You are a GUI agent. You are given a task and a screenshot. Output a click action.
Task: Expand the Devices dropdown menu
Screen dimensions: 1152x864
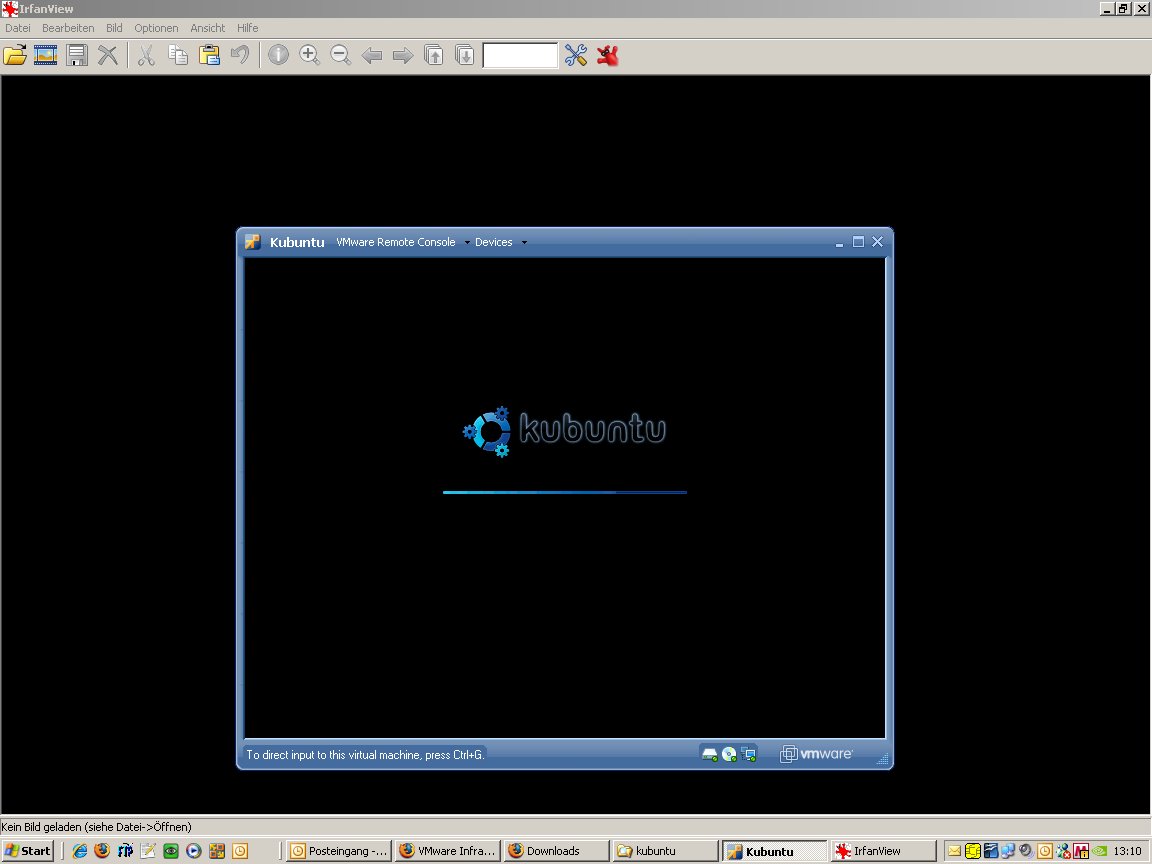[x=500, y=242]
